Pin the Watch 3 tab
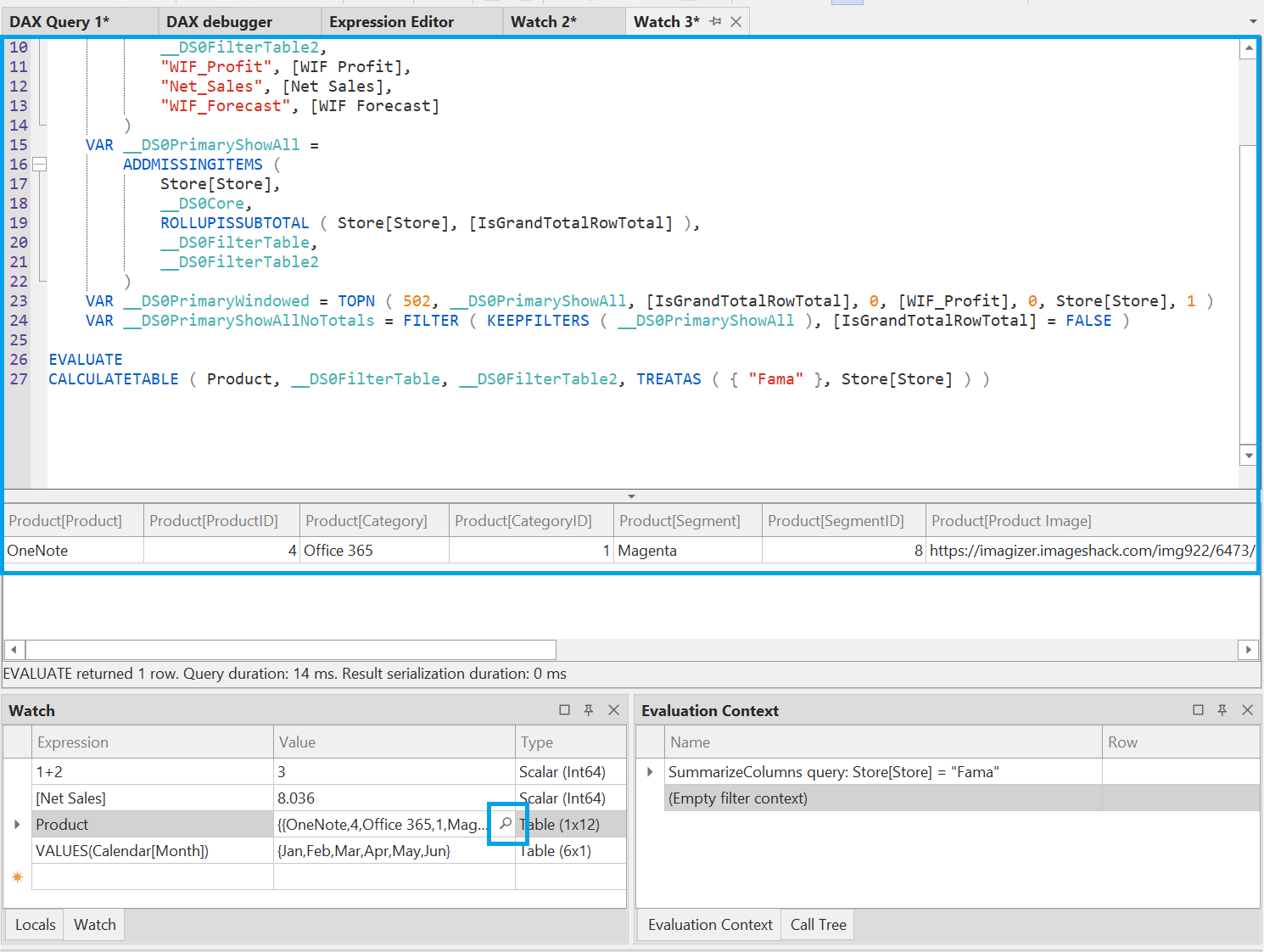 (x=715, y=22)
